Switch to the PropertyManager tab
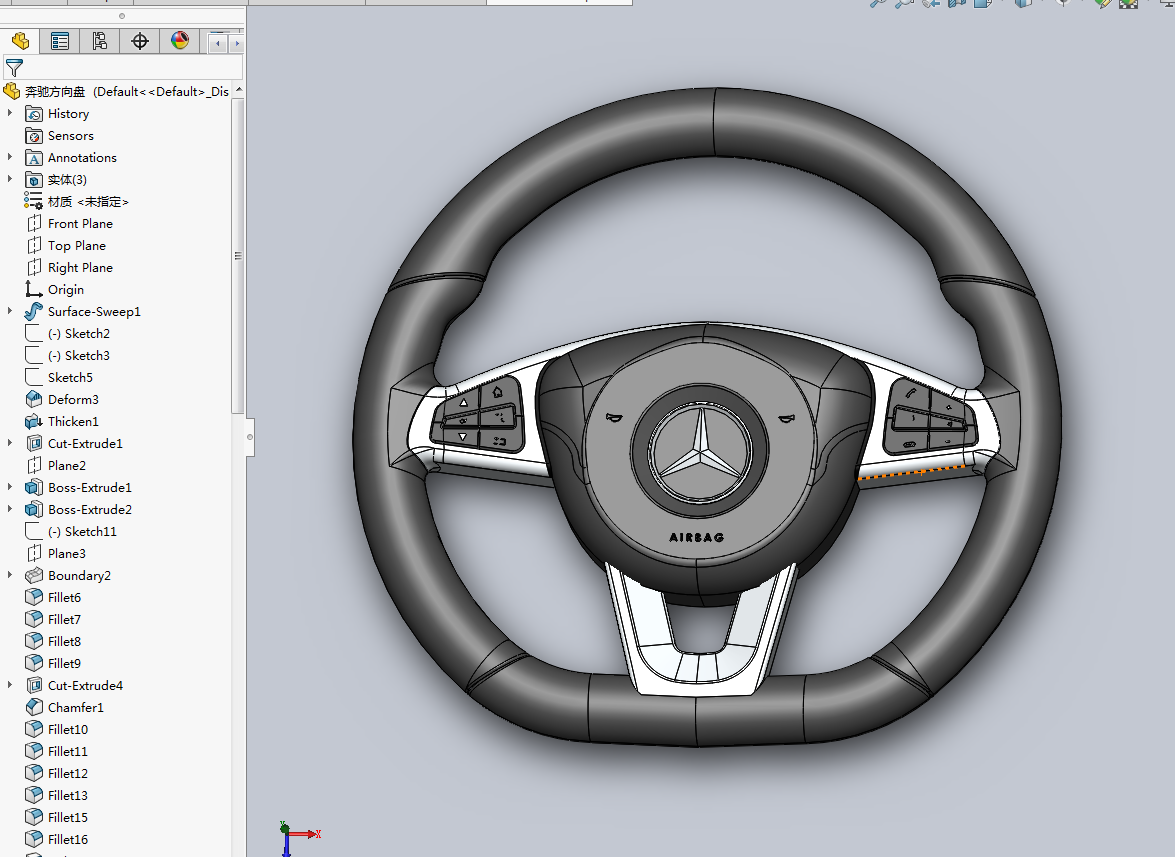 (x=60, y=41)
